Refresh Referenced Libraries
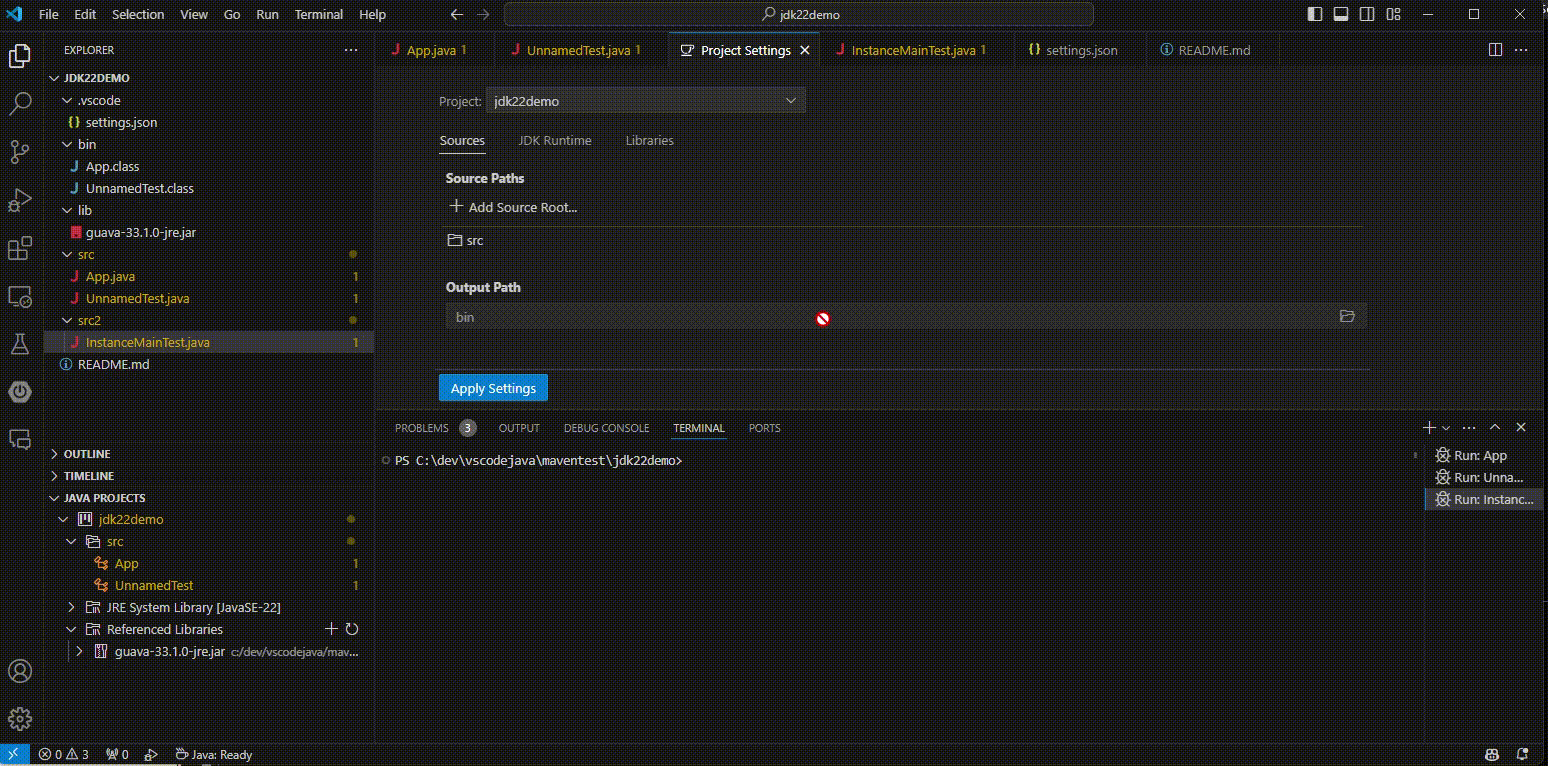This screenshot has width=1548, height=766. [x=352, y=629]
